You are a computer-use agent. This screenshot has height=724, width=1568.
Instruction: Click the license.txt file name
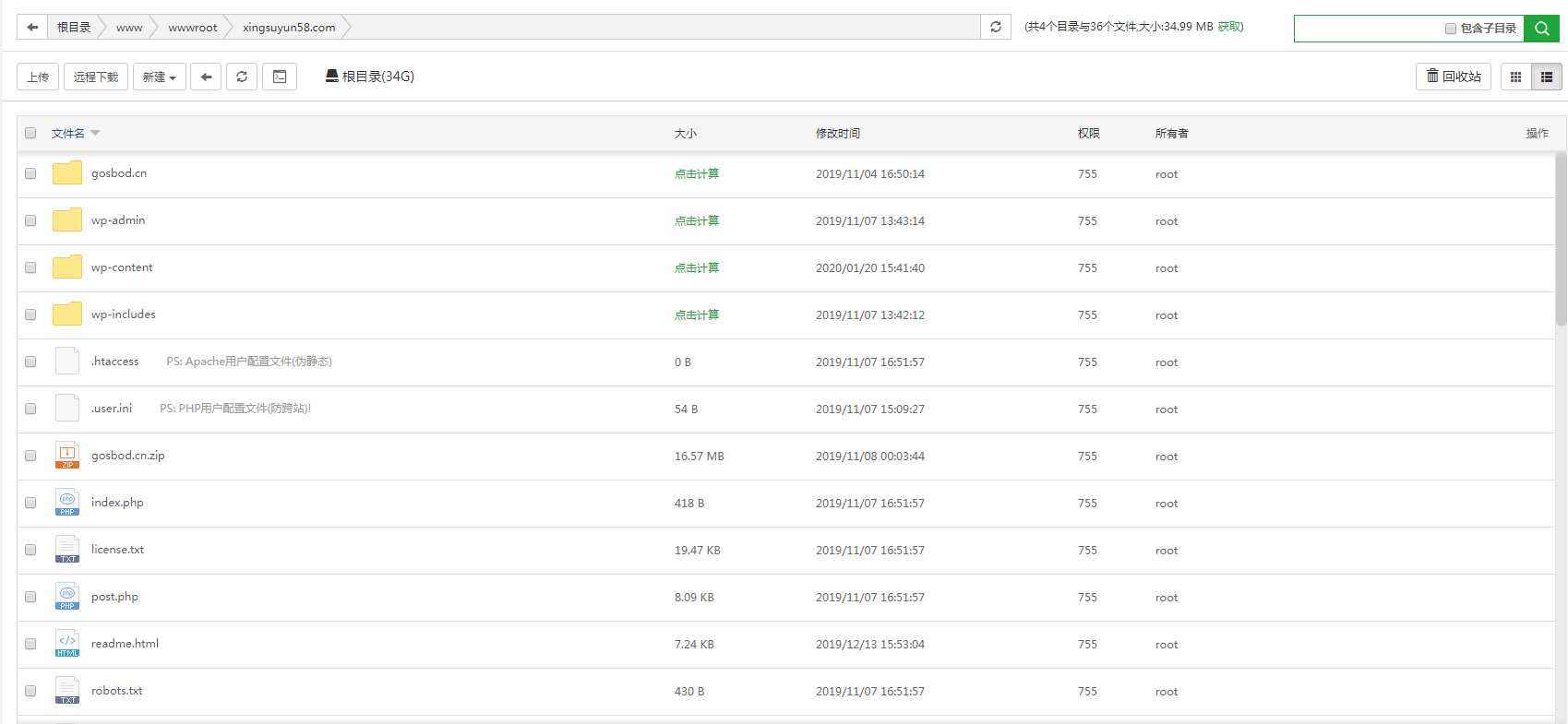pyautogui.click(x=117, y=550)
